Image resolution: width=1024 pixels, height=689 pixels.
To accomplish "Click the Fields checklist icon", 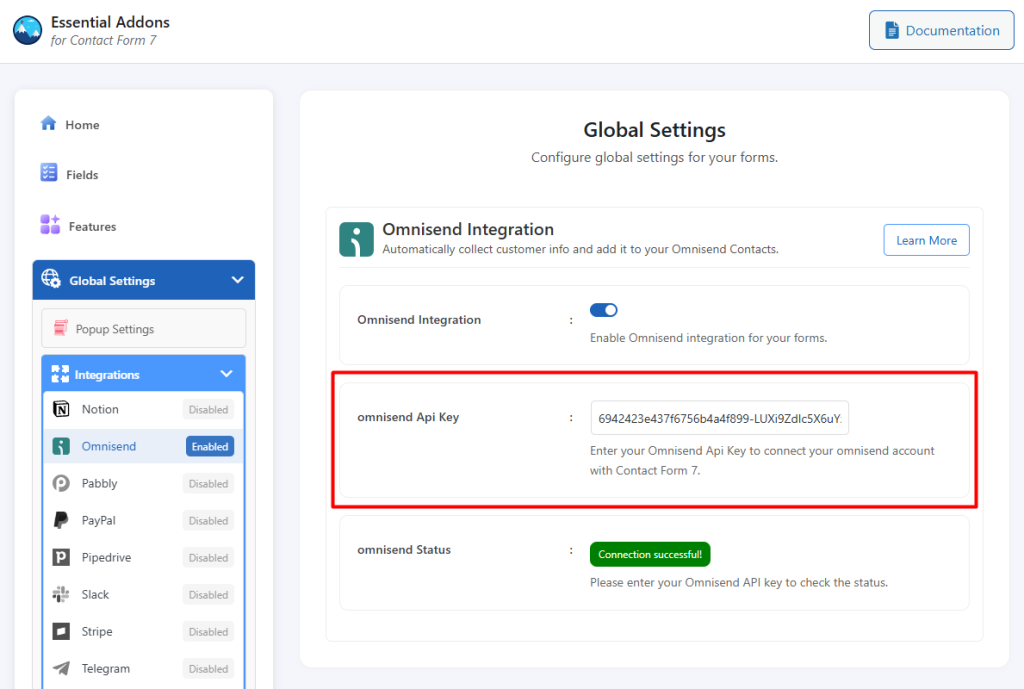I will tap(49, 172).
